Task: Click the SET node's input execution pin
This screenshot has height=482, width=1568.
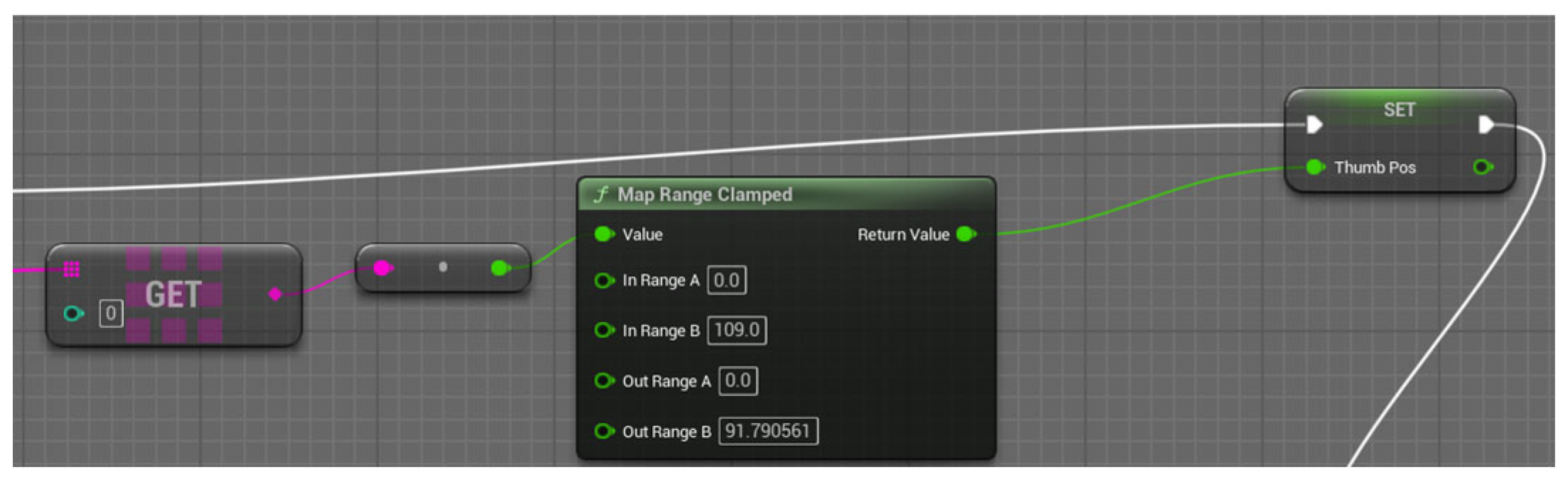Action: [x=1314, y=125]
